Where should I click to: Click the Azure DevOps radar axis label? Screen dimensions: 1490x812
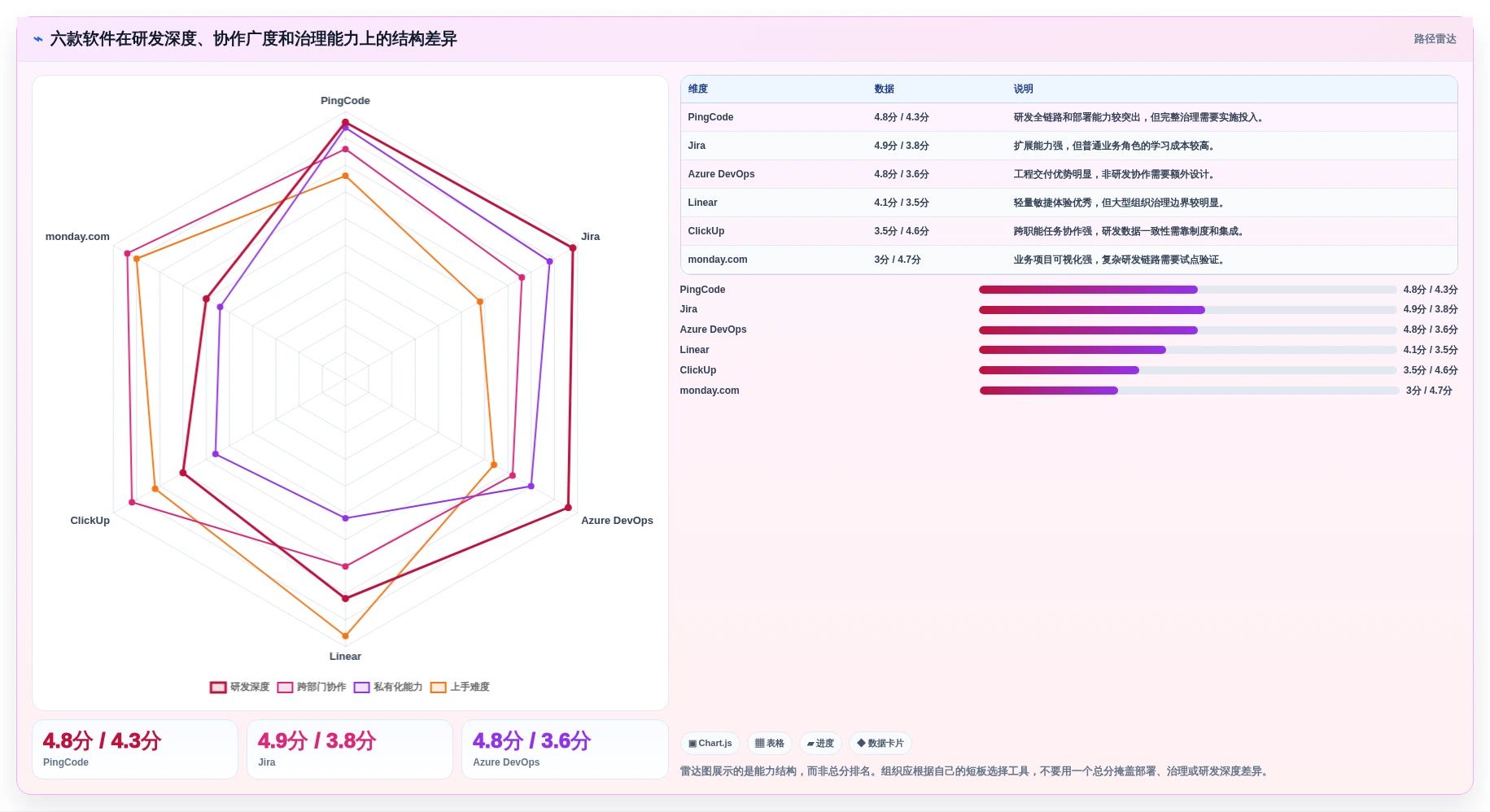tap(617, 521)
